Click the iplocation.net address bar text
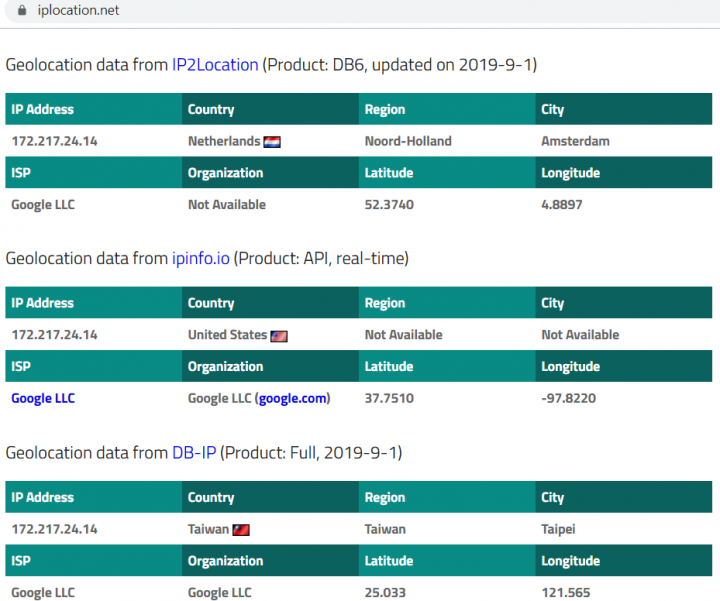The width and height of the screenshot is (720, 601). click(78, 10)
